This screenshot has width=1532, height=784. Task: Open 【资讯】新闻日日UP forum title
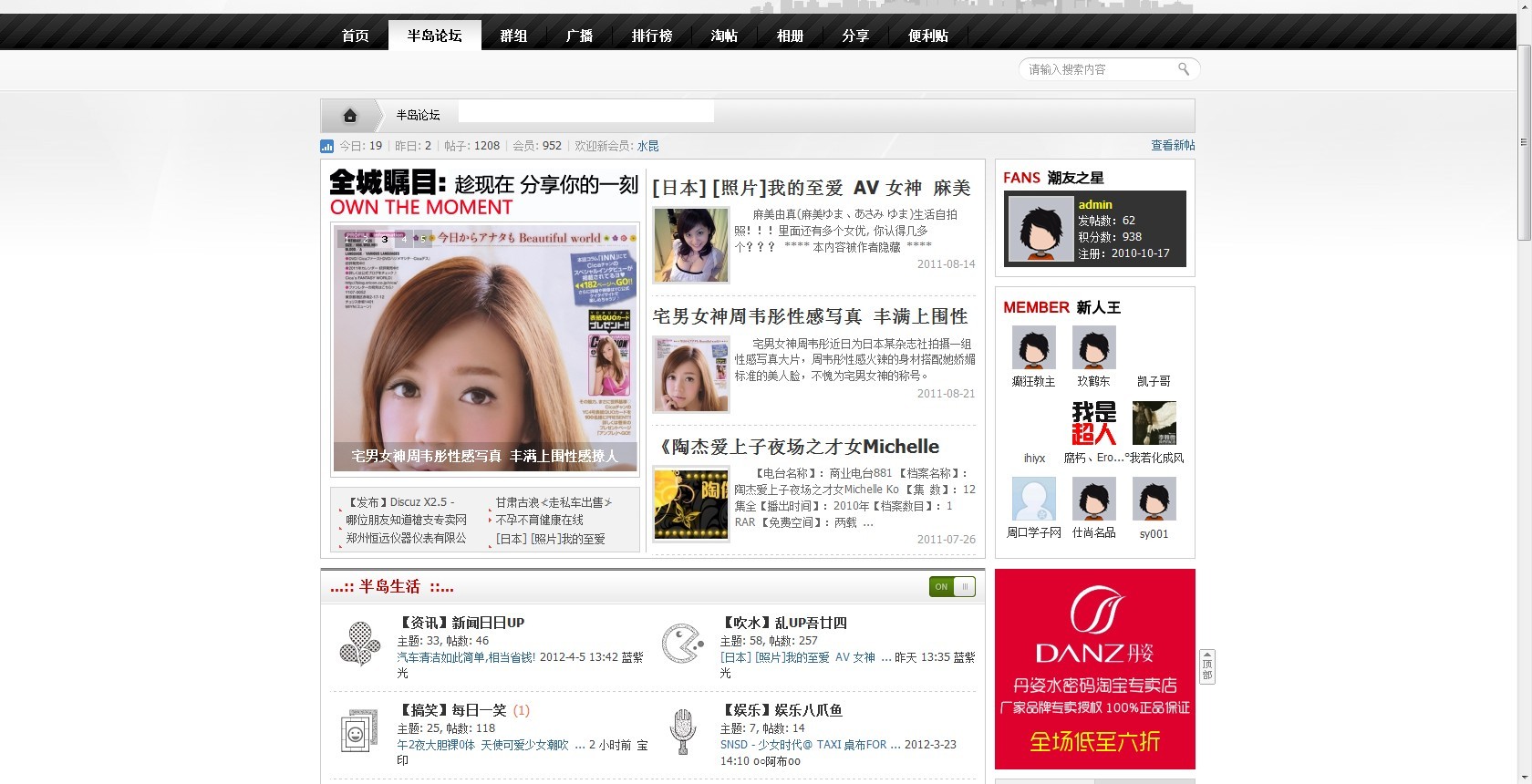461,624
